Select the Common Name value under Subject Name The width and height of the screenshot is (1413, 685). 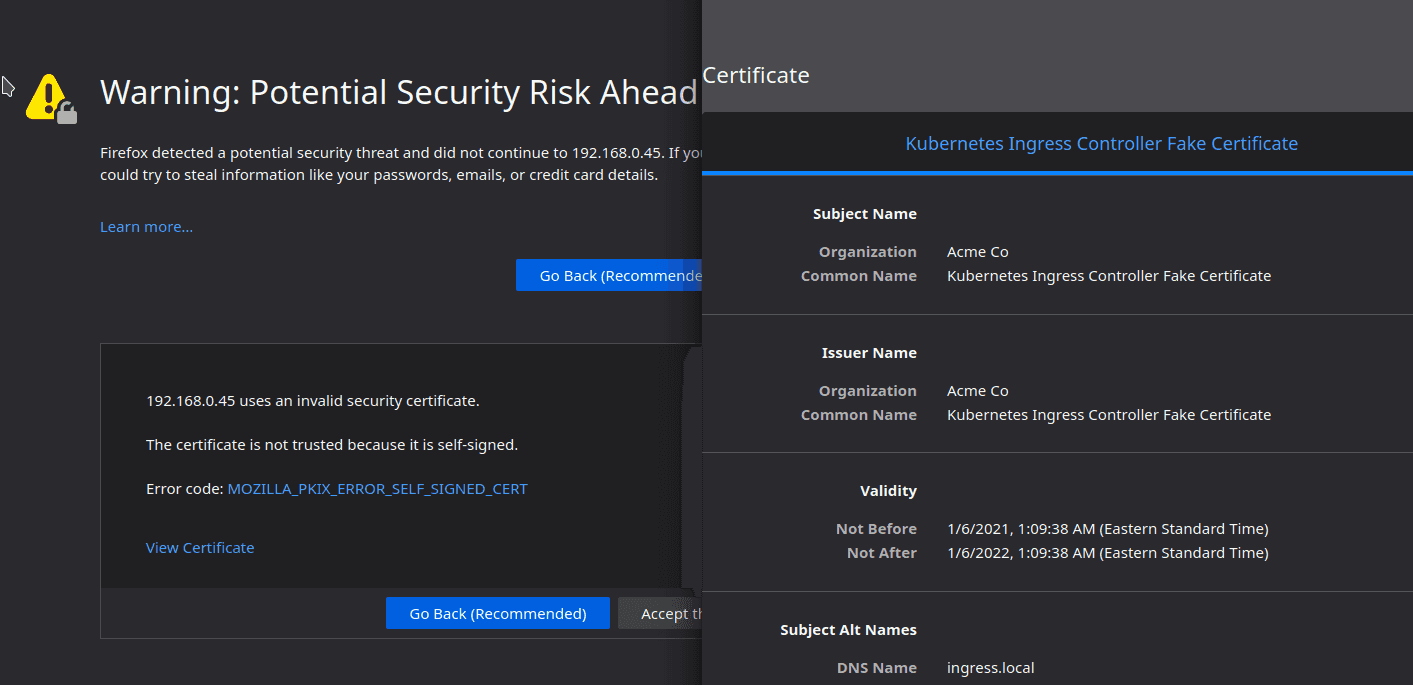1109,276
